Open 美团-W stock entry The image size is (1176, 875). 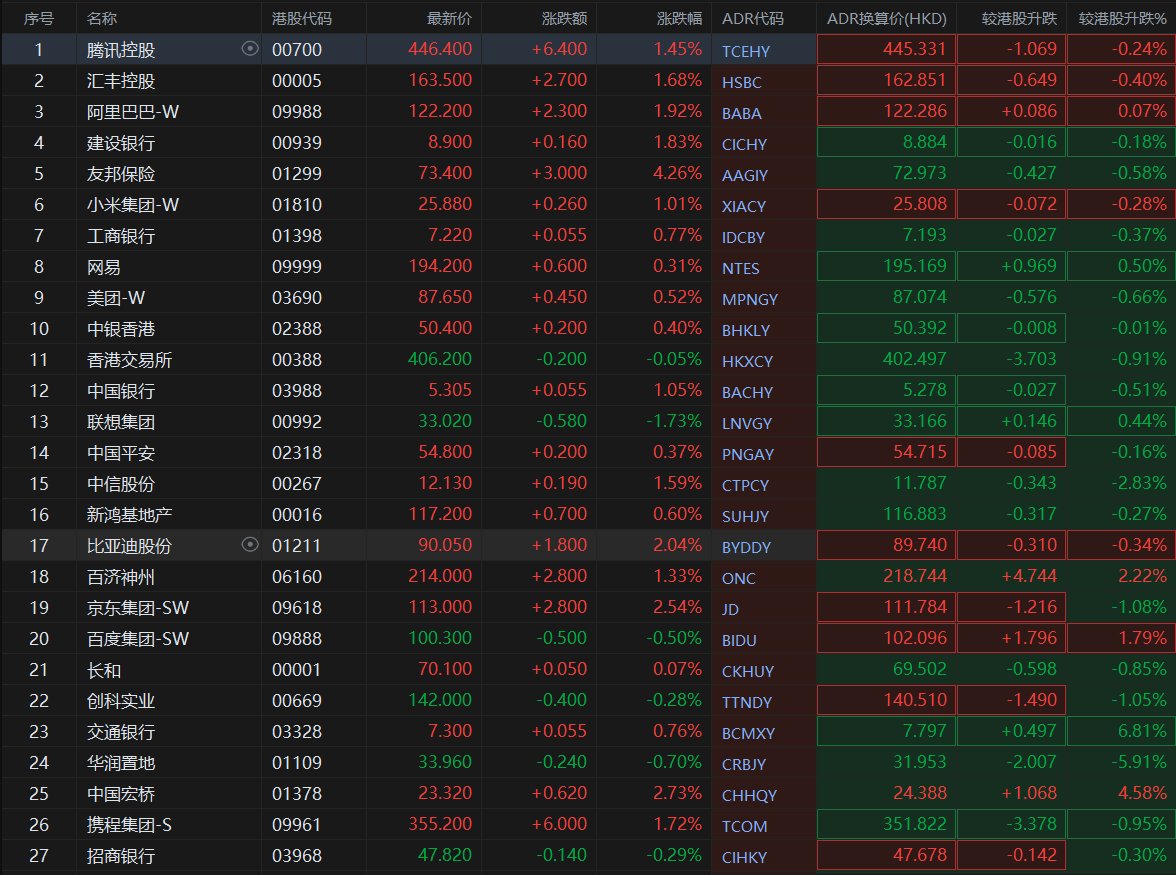[x=116, y=298]
